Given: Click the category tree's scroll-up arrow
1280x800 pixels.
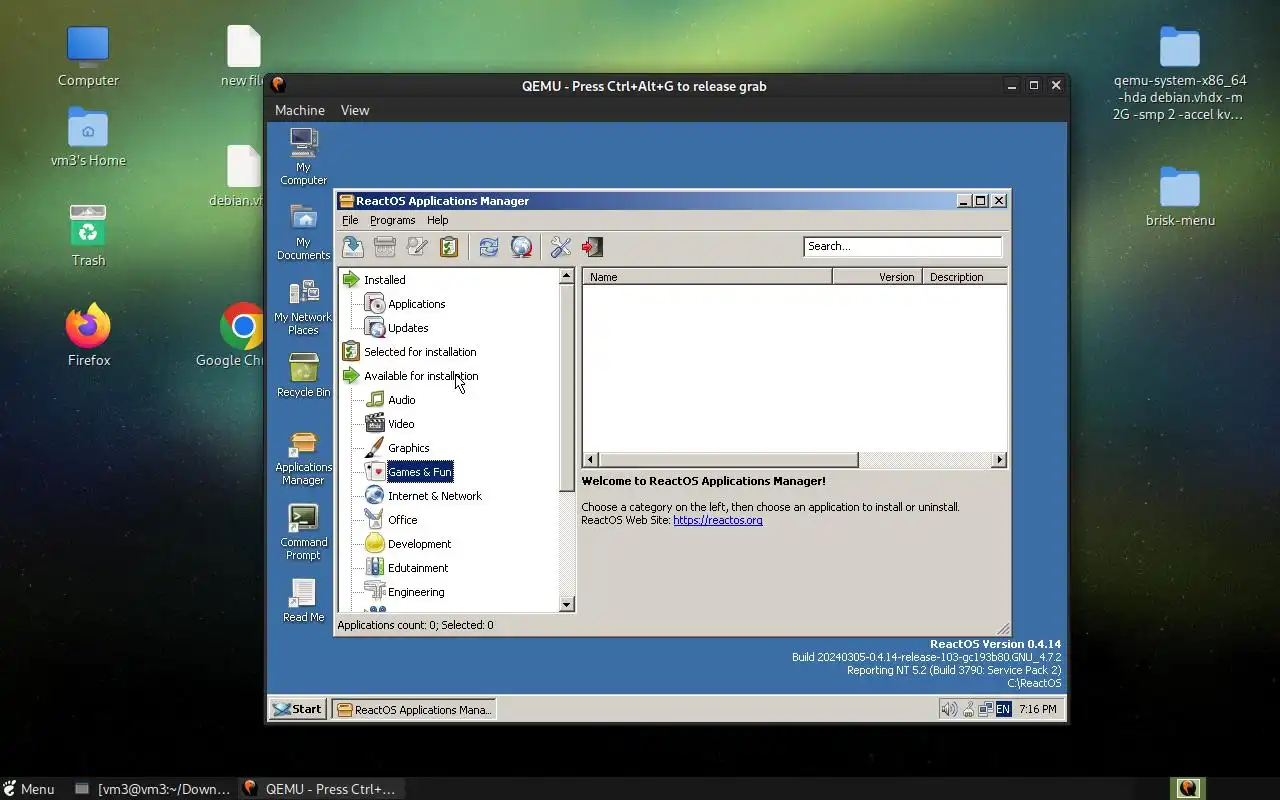Looking at the screenshot, I should coord(567,276).
